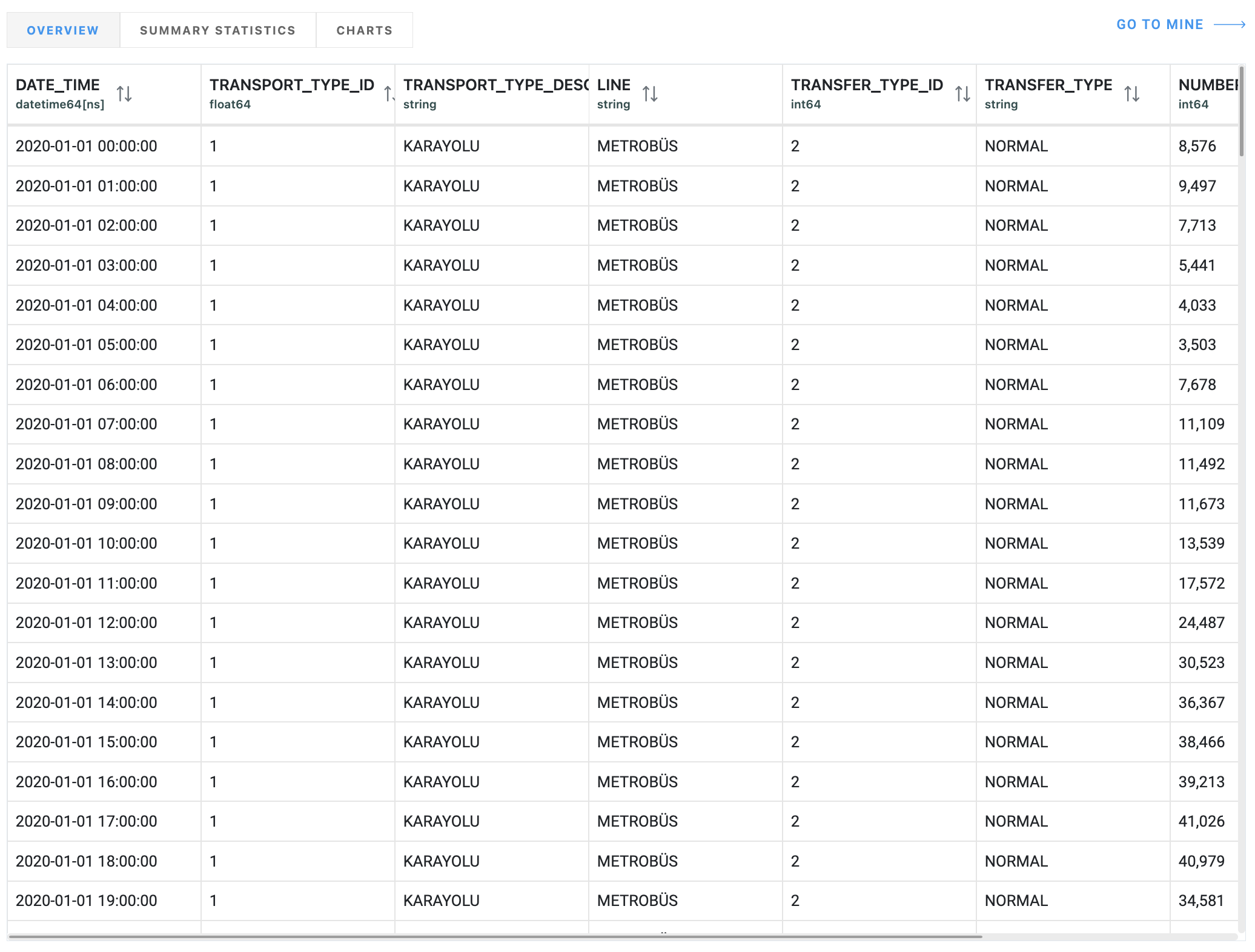Select cell with value 8,576
The image size is (1255, 952).
(1197, 146)
